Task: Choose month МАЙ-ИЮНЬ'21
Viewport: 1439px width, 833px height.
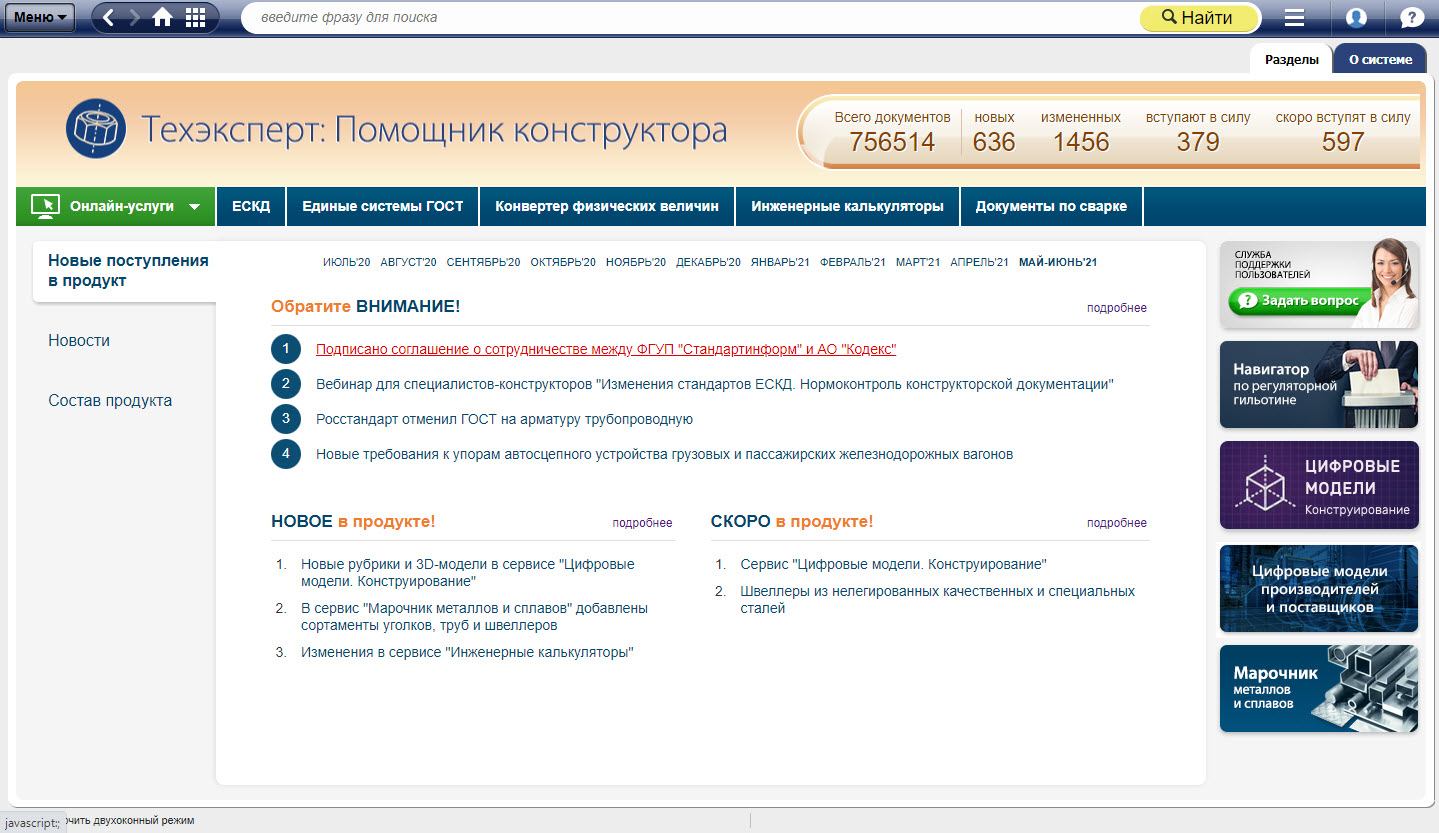Action: click(1058, 263)
